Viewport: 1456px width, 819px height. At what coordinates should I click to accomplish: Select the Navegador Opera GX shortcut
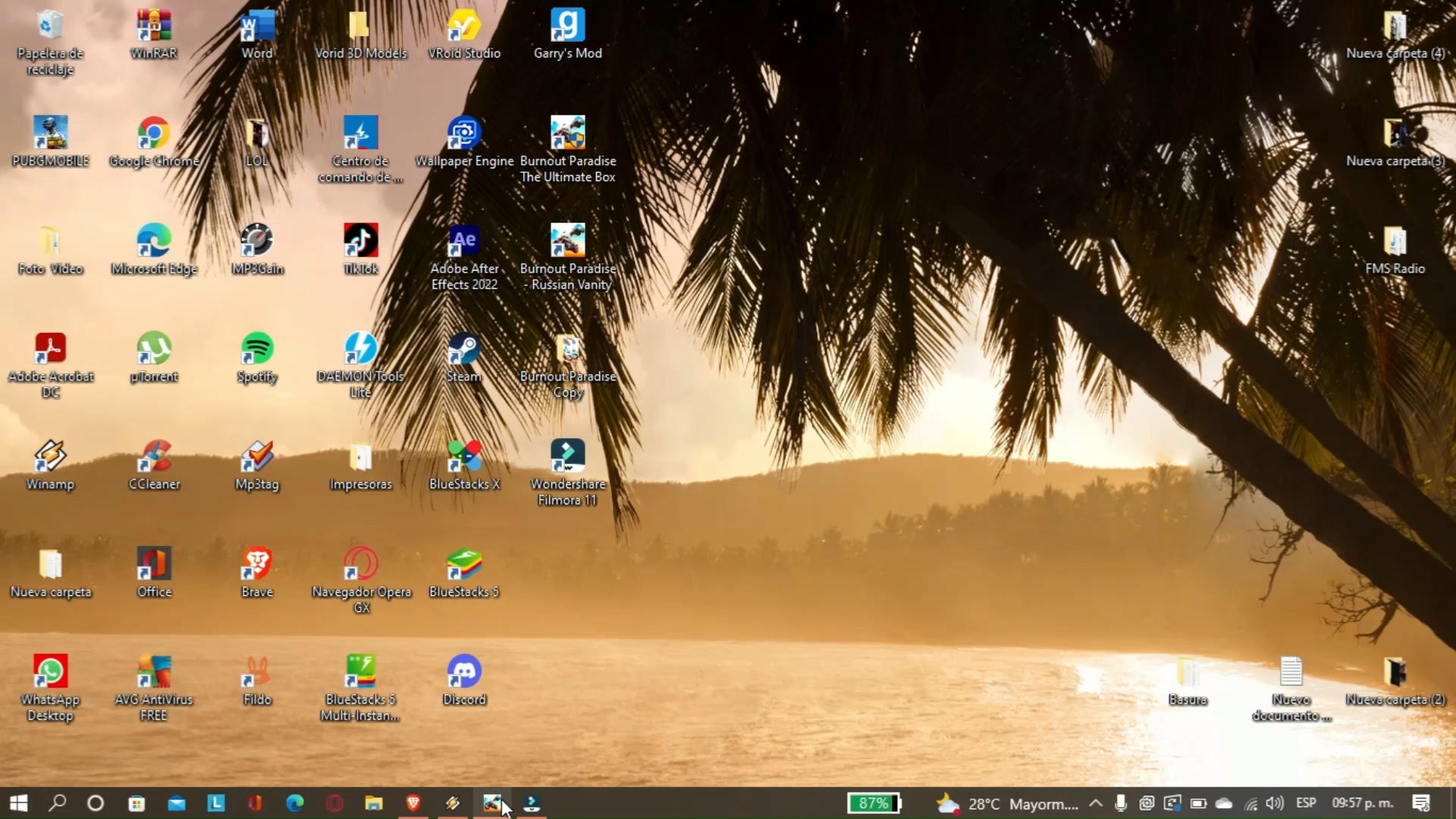tap(361, 581)
